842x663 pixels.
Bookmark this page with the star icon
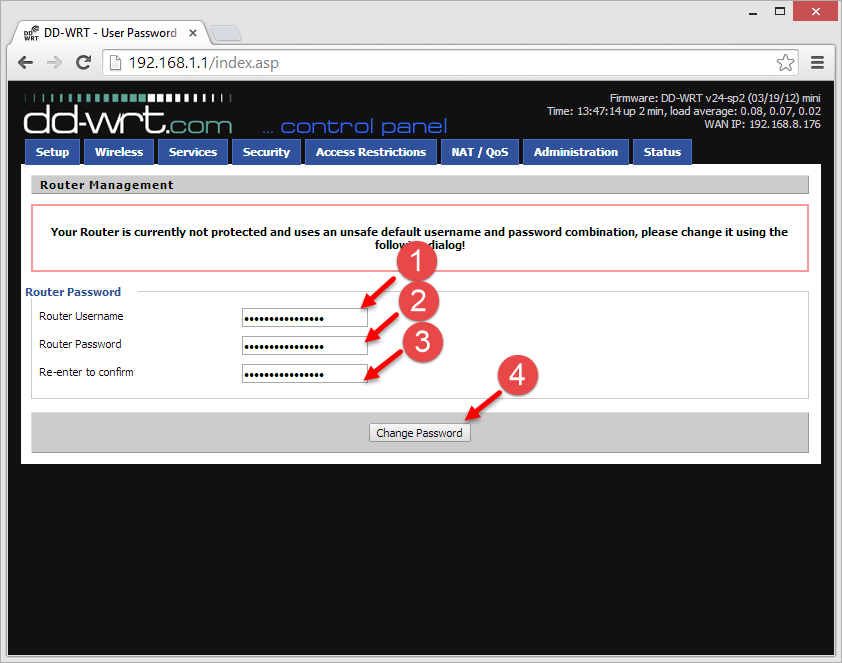click(x=785, y=63)
